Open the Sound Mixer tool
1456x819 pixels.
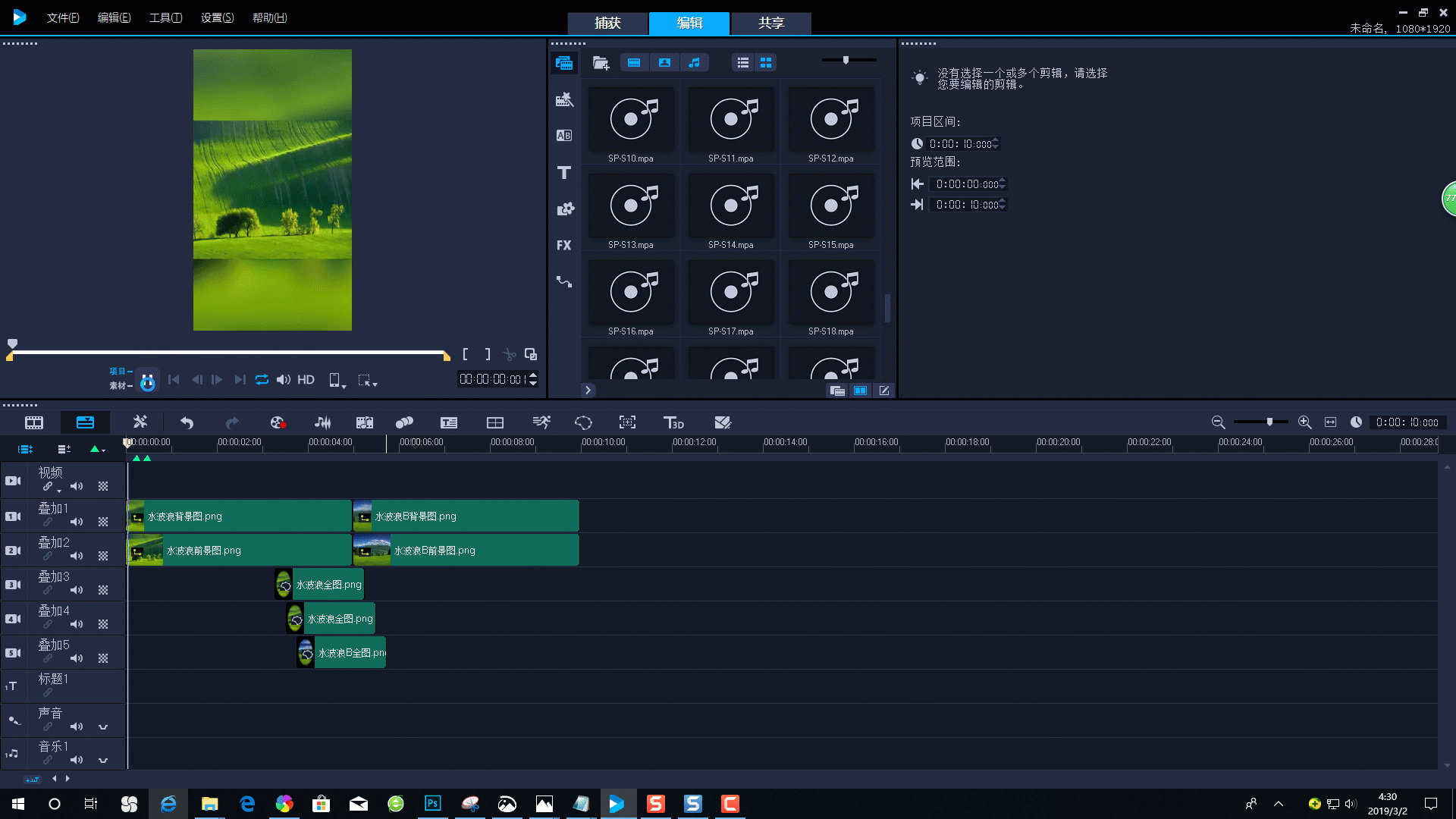pos(322,422)
